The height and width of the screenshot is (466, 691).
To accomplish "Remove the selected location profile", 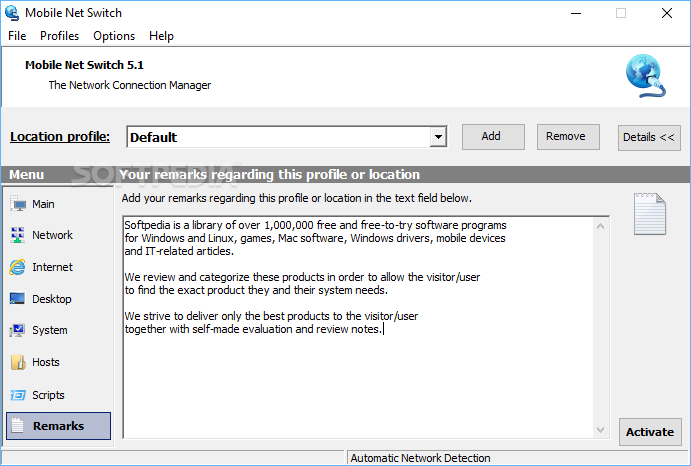I will coord(568,137).
